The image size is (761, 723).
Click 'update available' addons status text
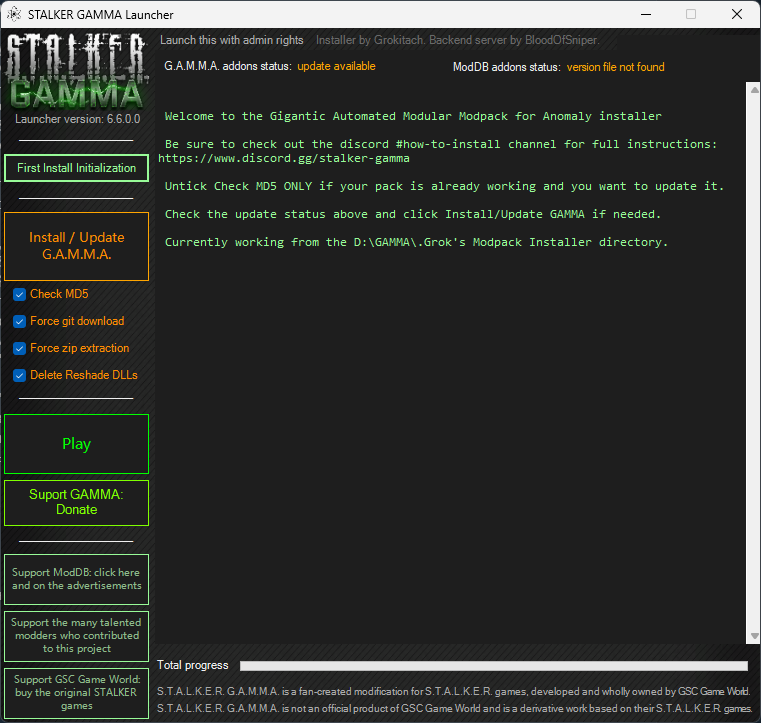(336, 66)
